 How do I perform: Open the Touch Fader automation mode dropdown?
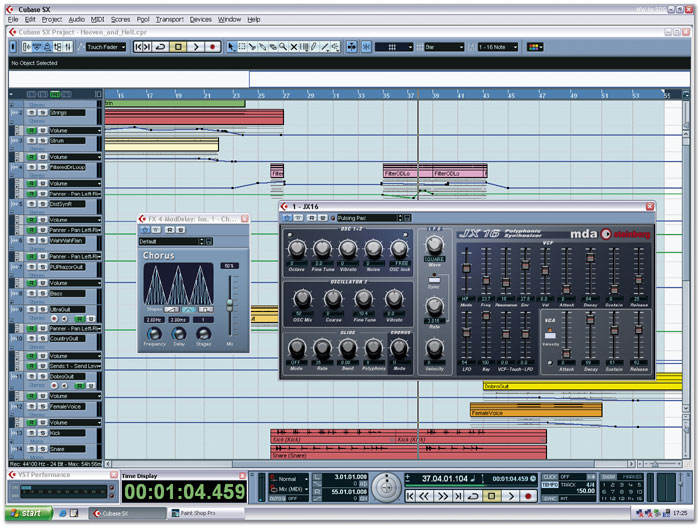coord(106,47)
